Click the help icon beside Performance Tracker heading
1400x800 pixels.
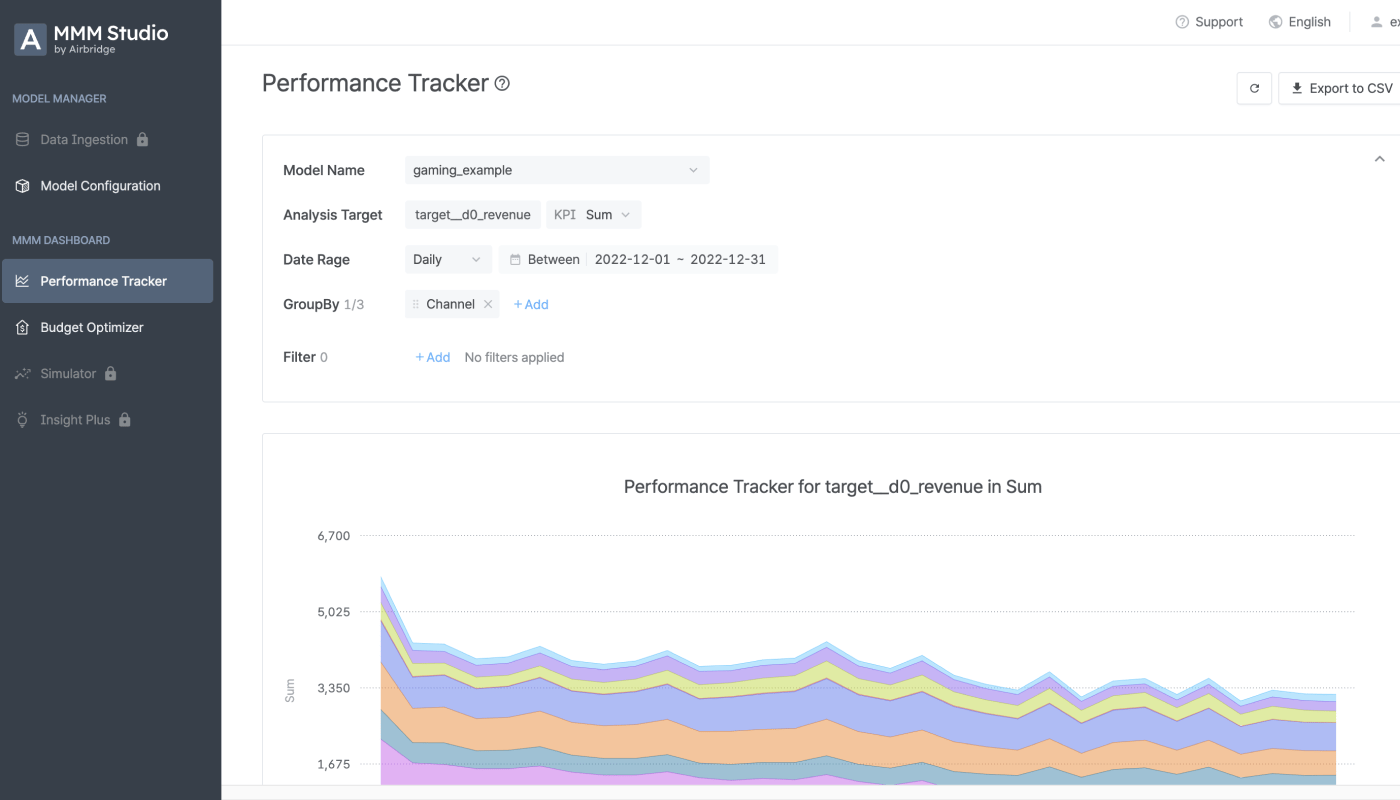tap(502, 84)
